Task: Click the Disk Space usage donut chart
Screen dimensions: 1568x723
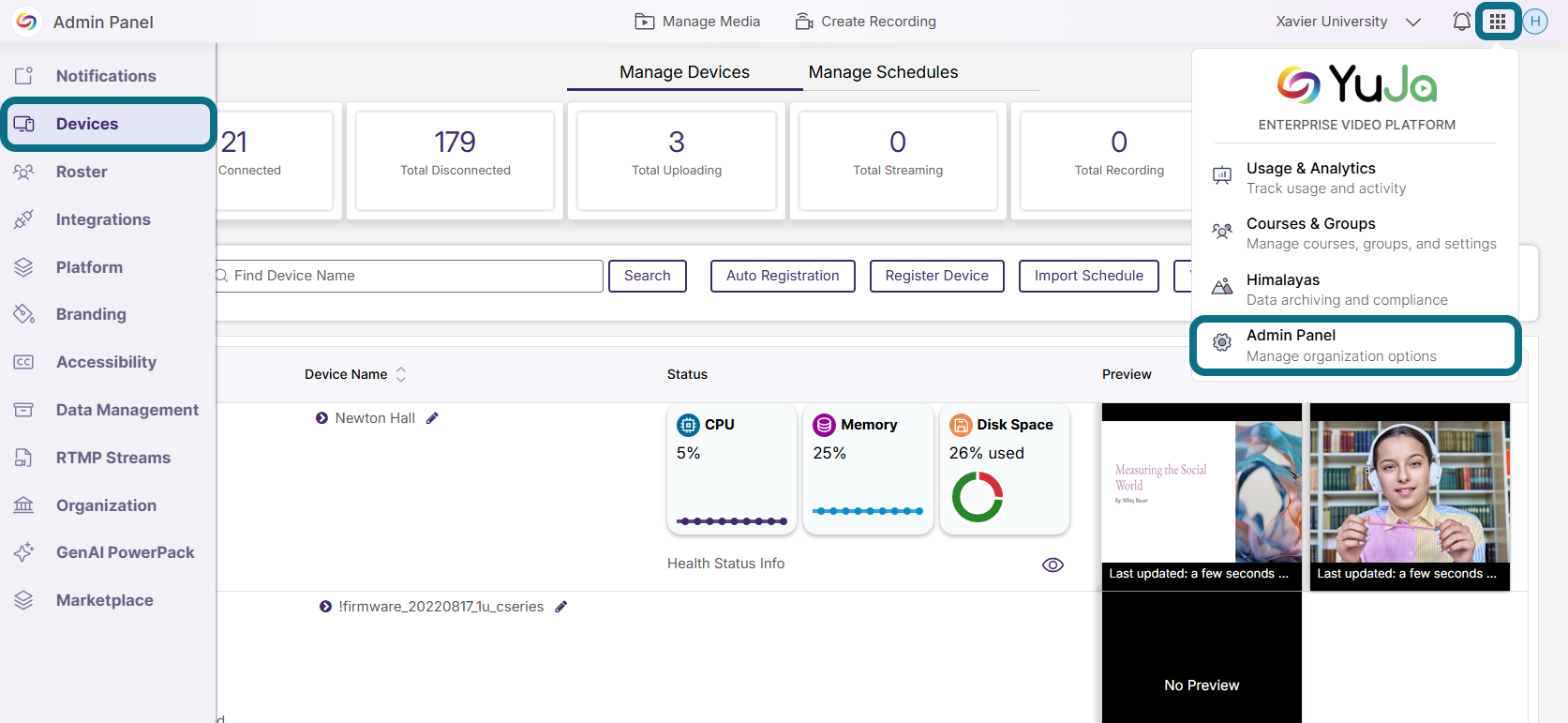Action: pos(978,496)
